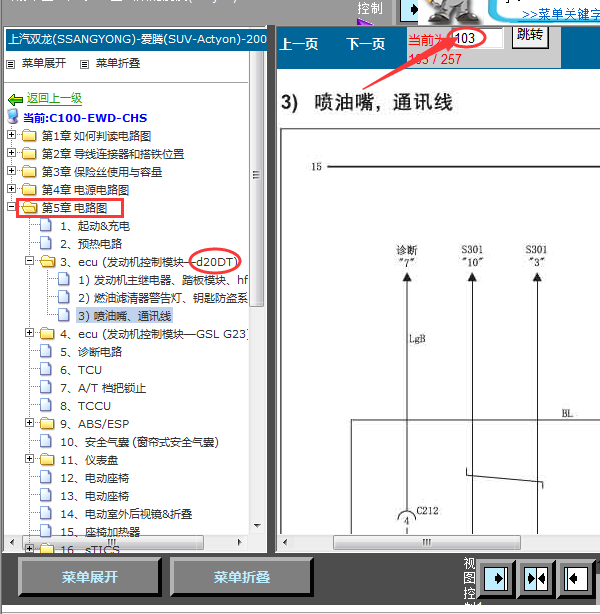This screenshot has width=600, height=614.
Task: Open 10、安全气囊 page
Action: click(139, 442)
